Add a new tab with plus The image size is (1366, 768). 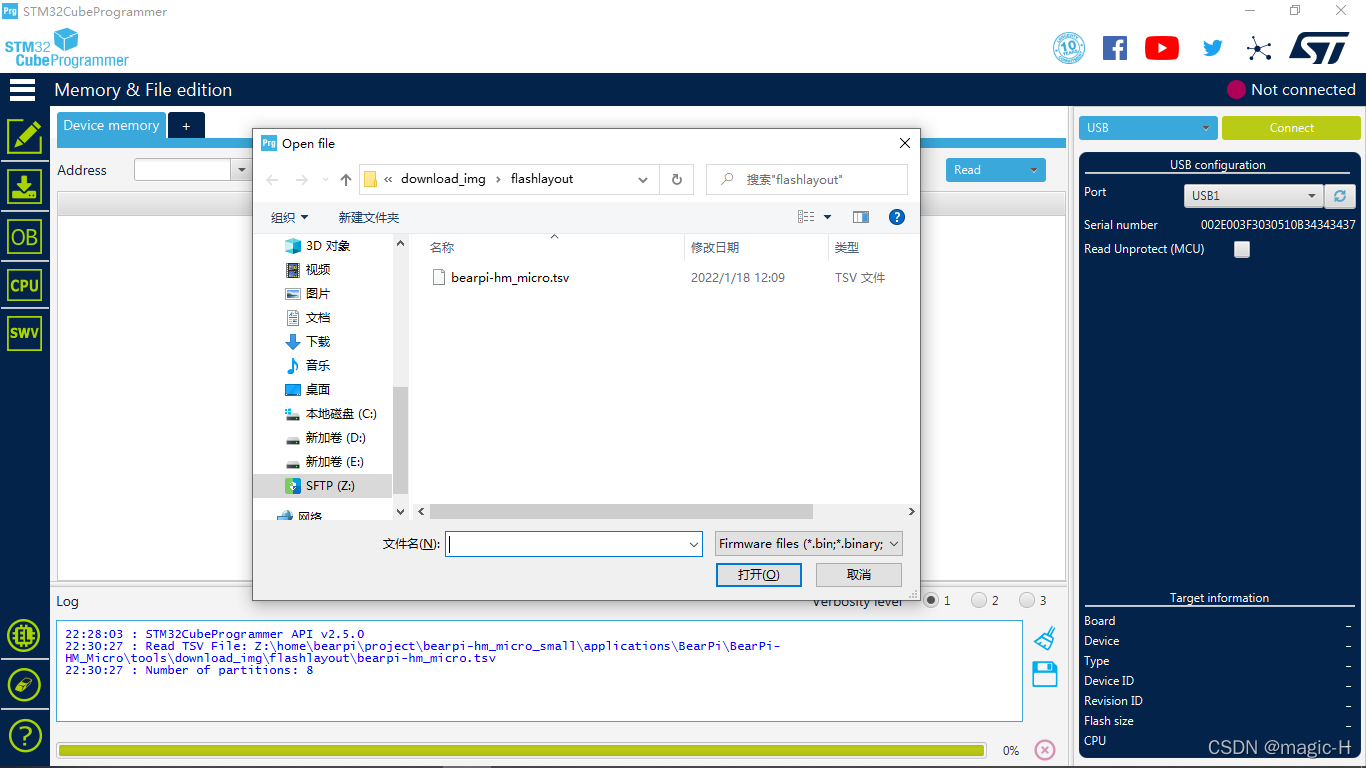coord(186,126)
